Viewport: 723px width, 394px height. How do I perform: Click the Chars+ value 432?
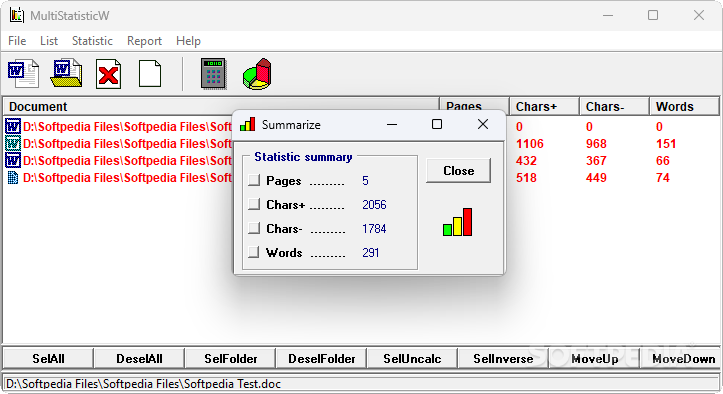(x=526, y=161)
